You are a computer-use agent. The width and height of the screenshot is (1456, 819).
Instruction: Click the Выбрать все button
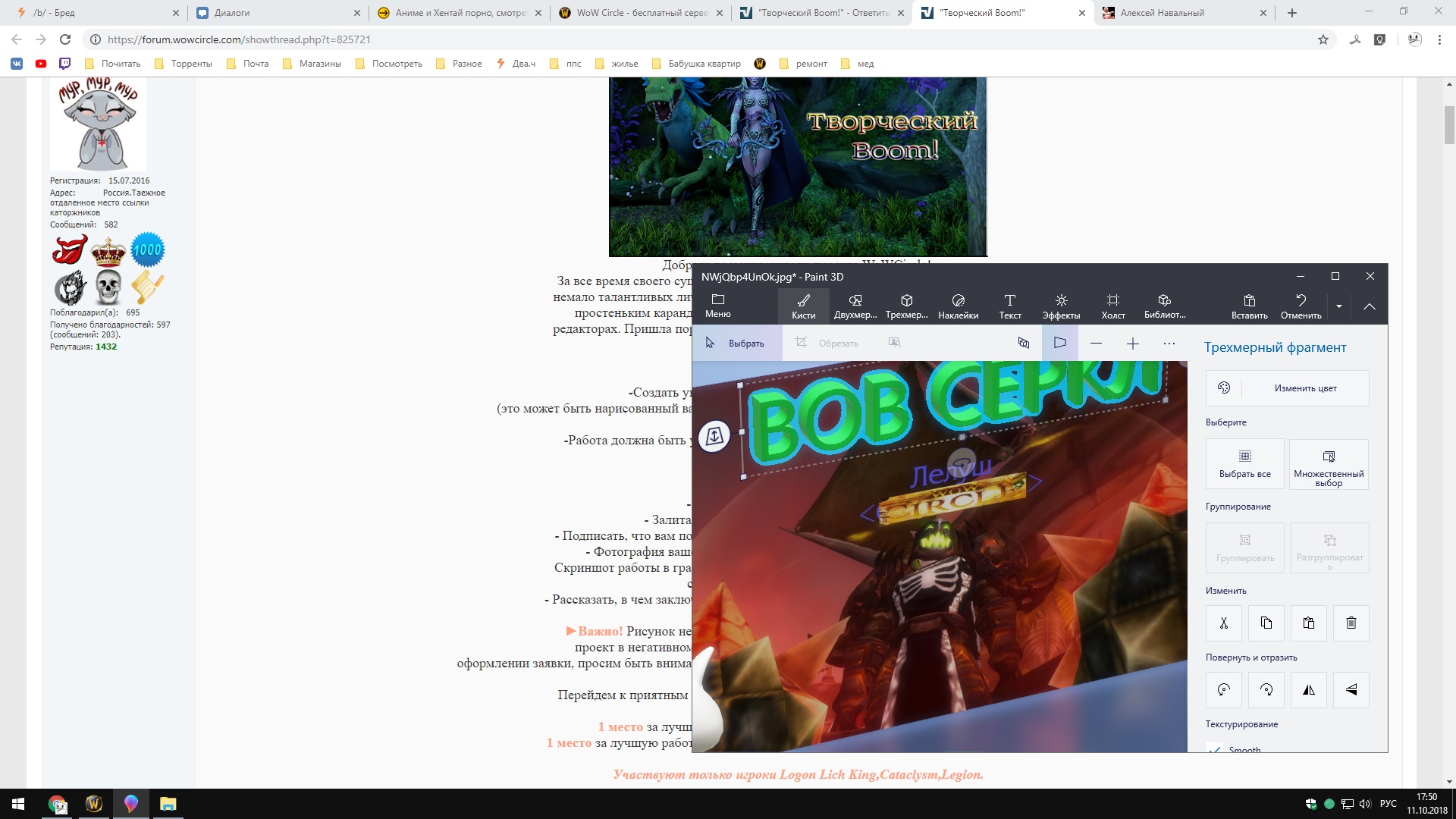(x=1244, y=464)
